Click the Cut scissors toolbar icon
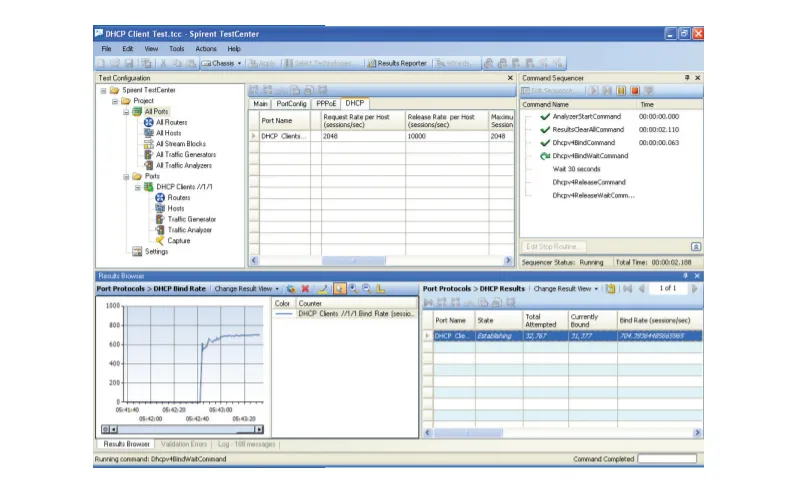This screenshot has width=800, height=484. [x=163, y=63]
